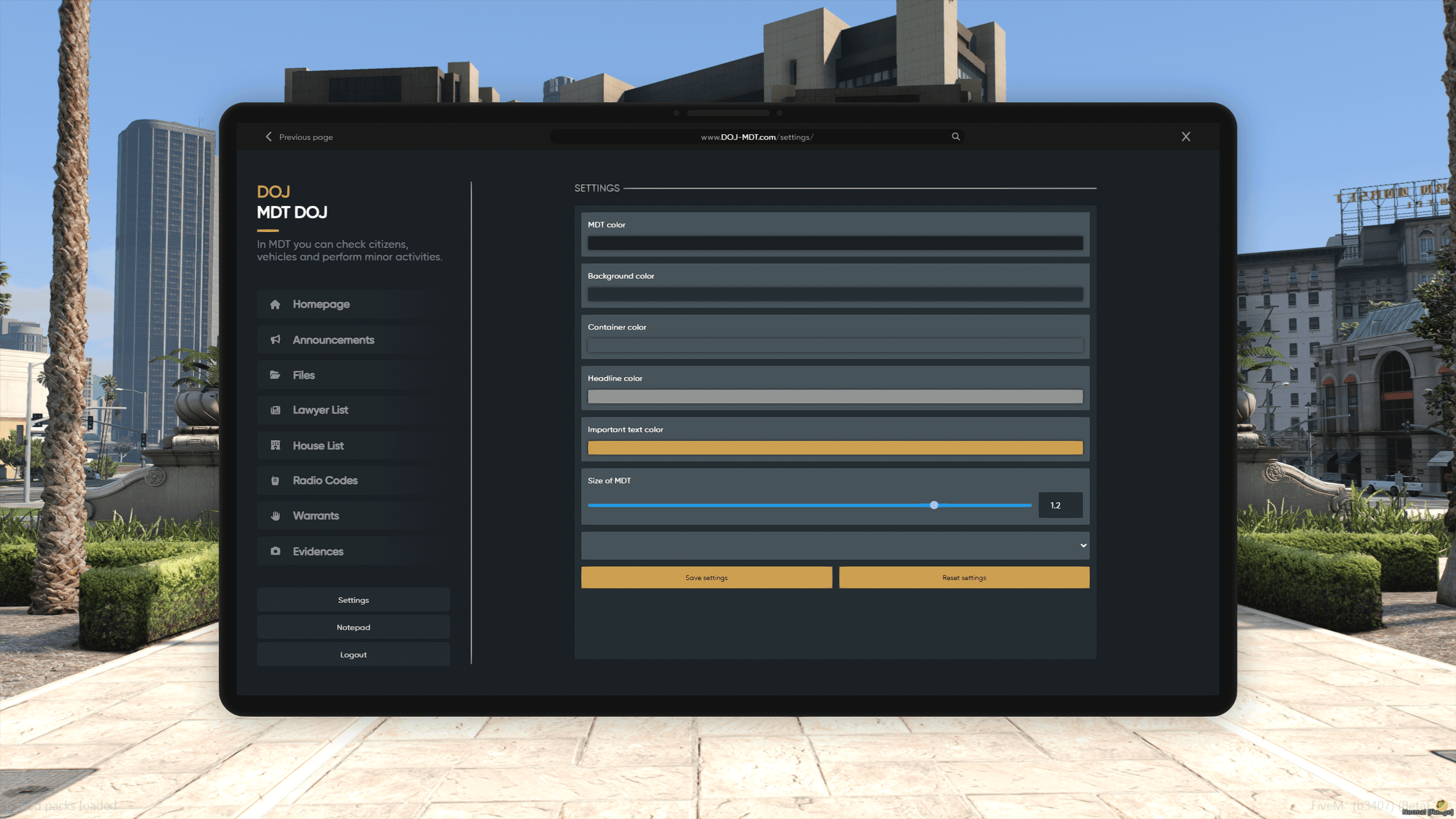
Task: Open the Lawyer List label
Action: pos(320,410)
